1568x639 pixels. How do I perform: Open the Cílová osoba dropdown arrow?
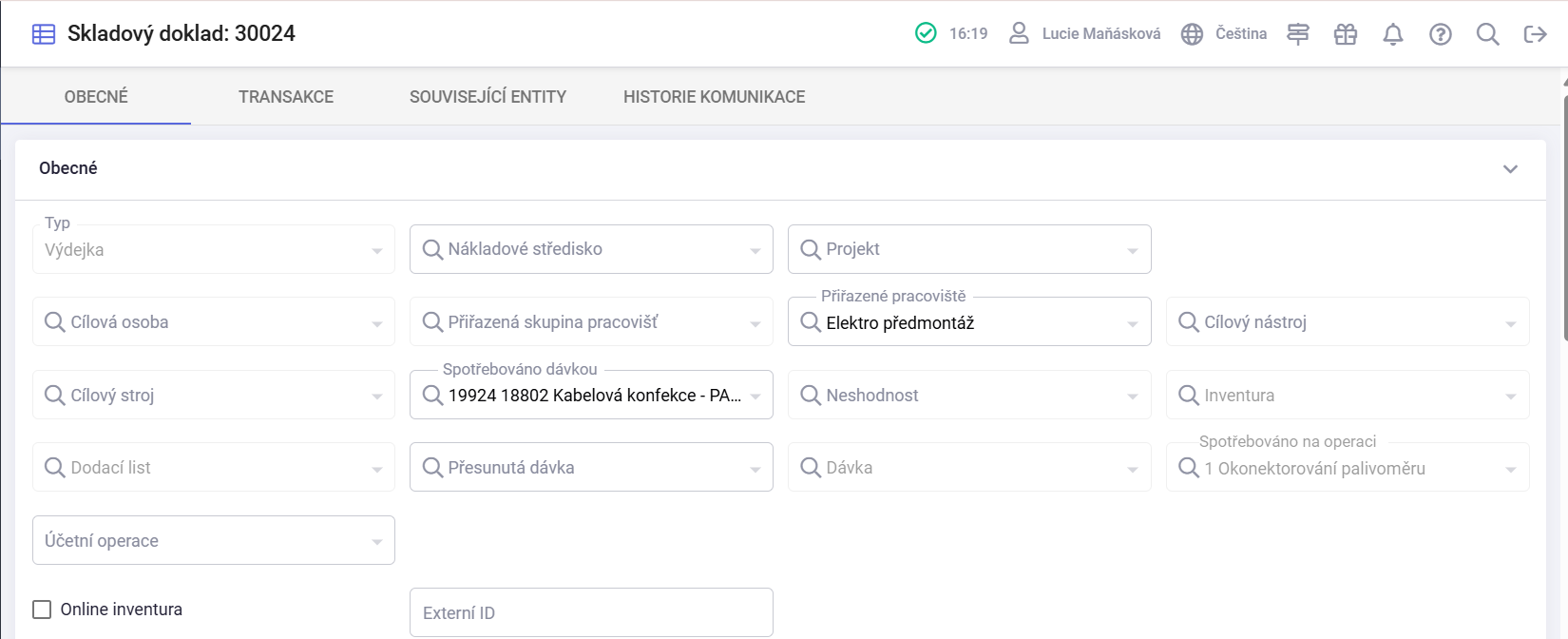coord(377,324)
